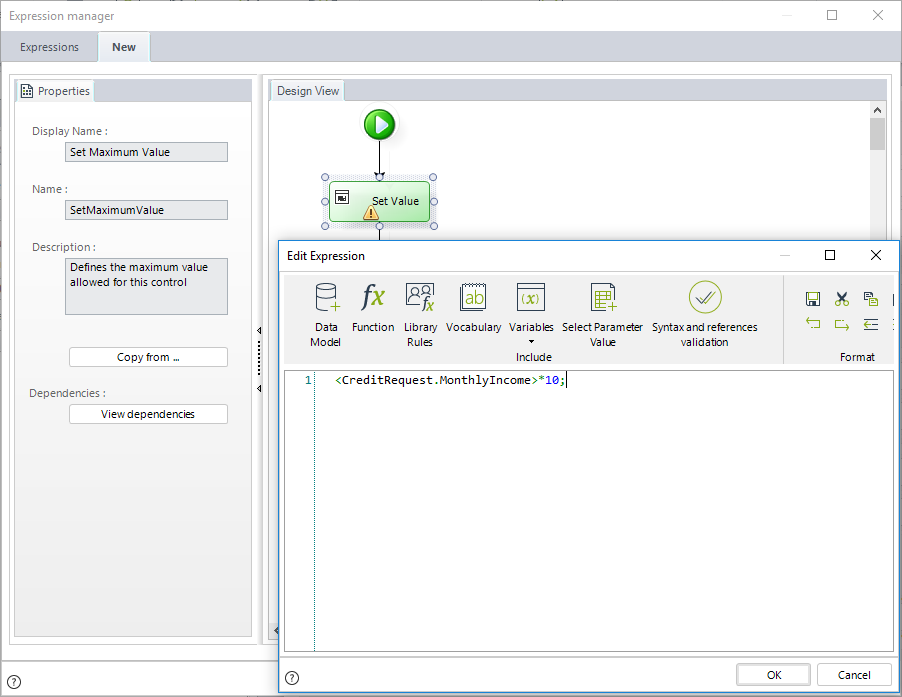Click the Undo arrow icon
Viewport: 902px width, 697px height.
(812, 324)
